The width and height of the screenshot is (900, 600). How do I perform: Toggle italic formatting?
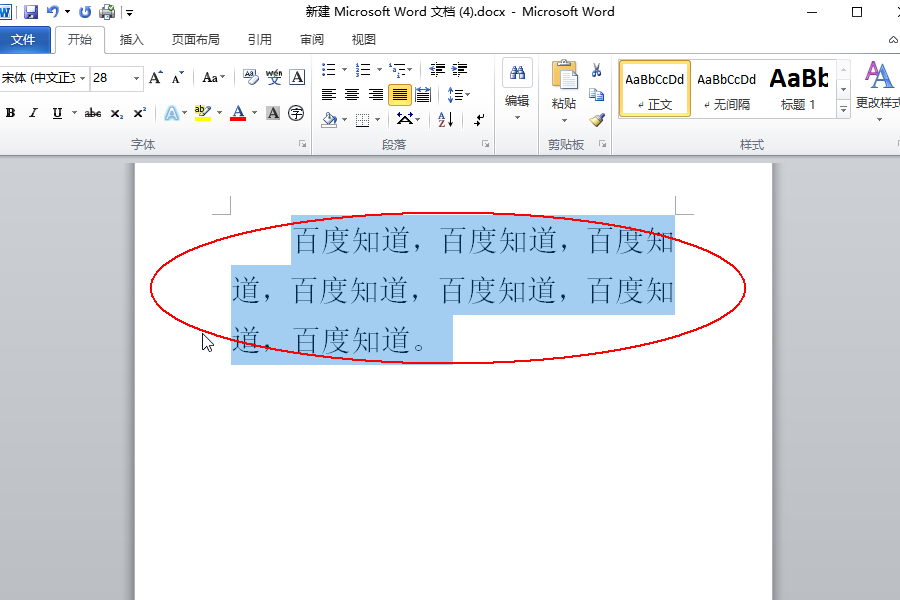33,113
